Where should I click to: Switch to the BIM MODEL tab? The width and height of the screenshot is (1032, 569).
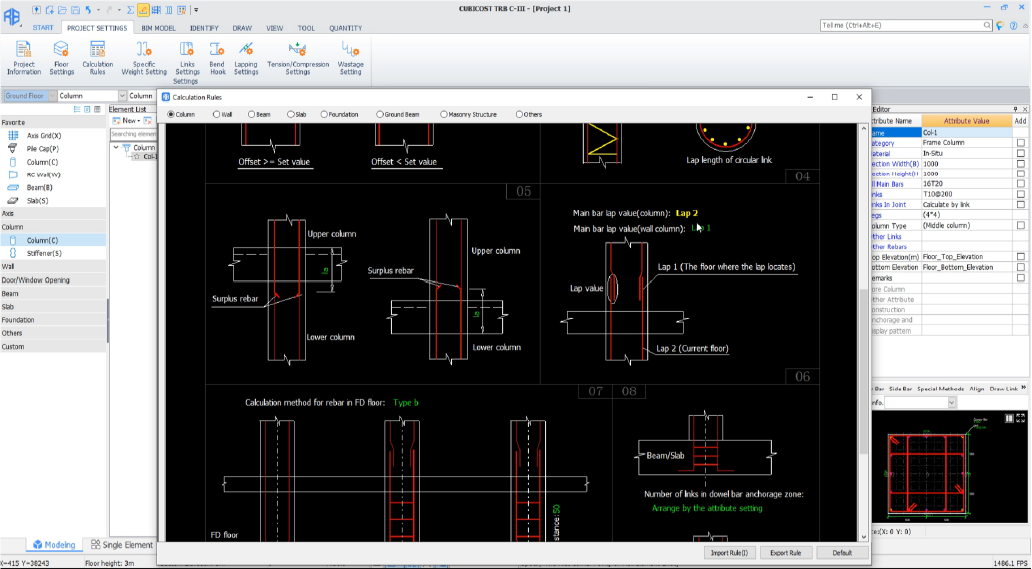point(159,28)
